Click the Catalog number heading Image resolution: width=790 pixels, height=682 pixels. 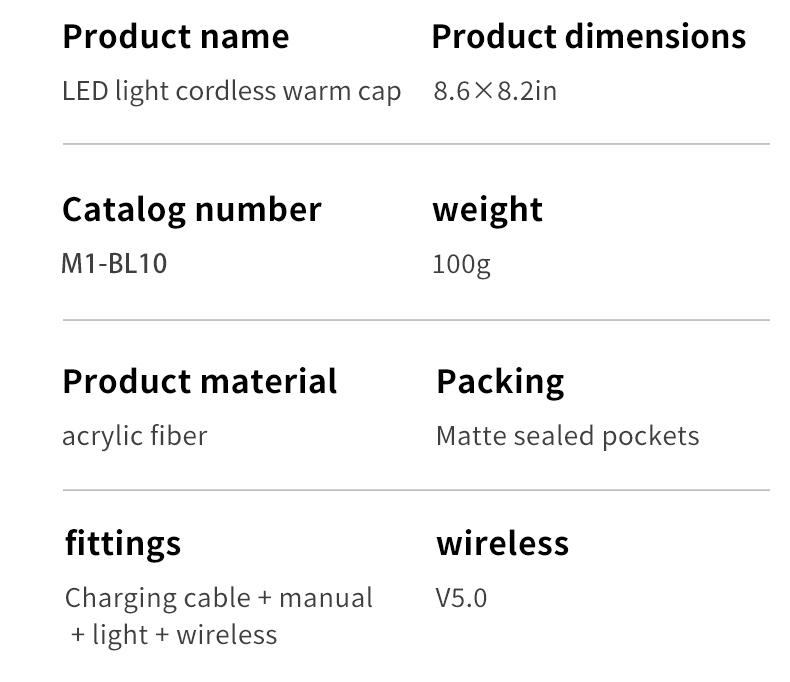coord(192,210)
